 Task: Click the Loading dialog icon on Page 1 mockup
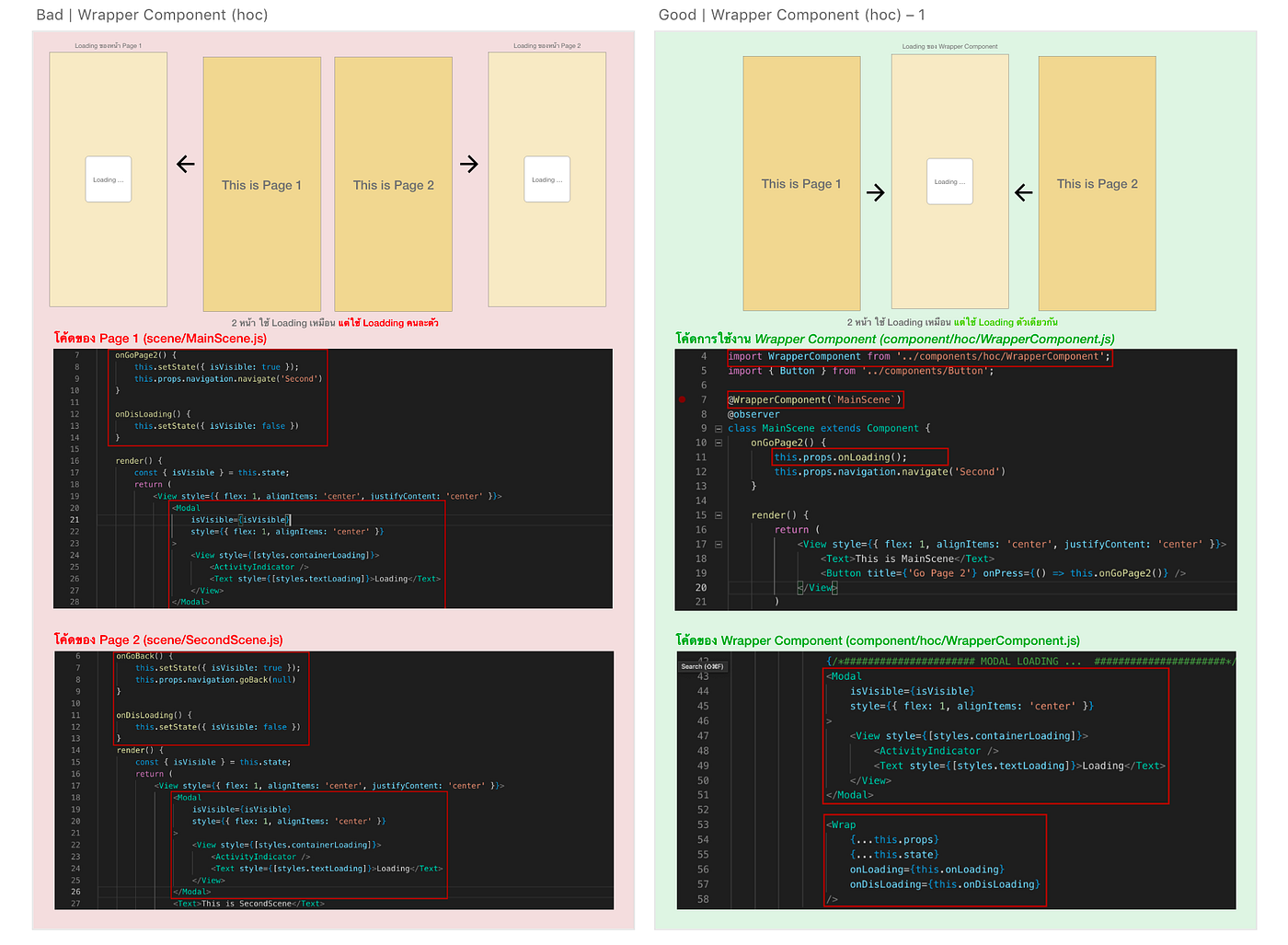pos(108,179)
